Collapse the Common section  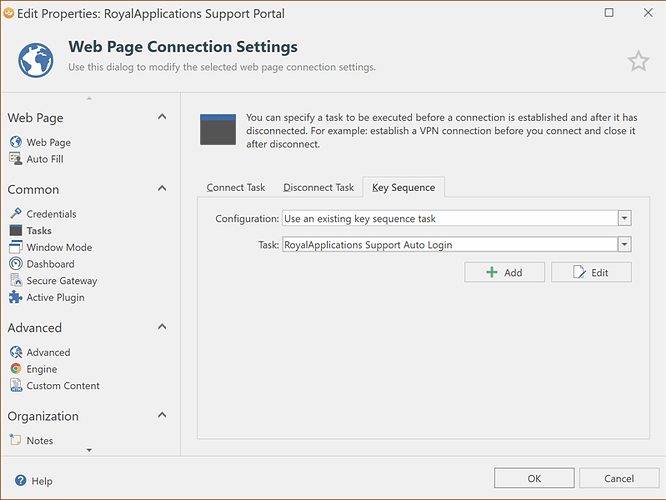click(162, 189)
